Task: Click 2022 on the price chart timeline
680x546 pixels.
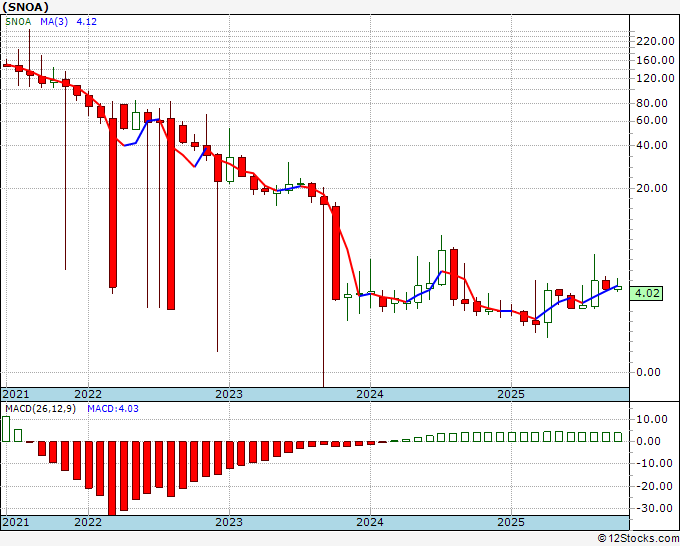Action: pos(88,394)
